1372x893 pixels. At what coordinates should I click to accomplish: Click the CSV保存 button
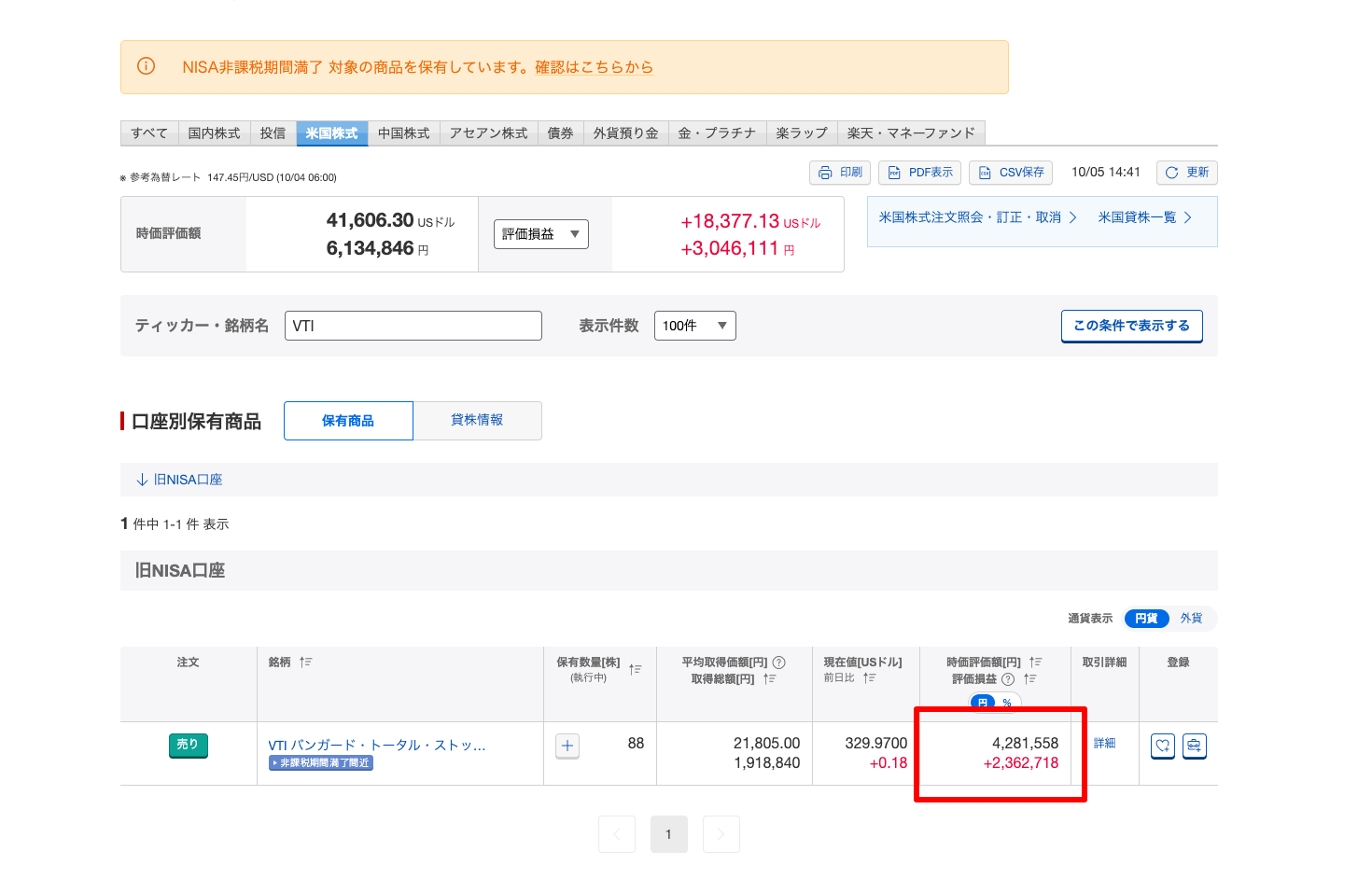1011,173
